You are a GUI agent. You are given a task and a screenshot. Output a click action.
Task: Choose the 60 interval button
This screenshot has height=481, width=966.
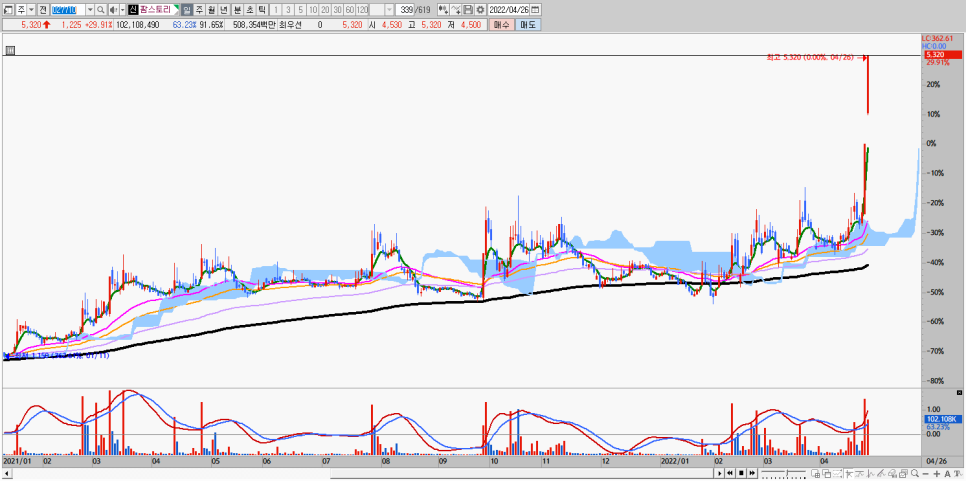click(349, 10)
